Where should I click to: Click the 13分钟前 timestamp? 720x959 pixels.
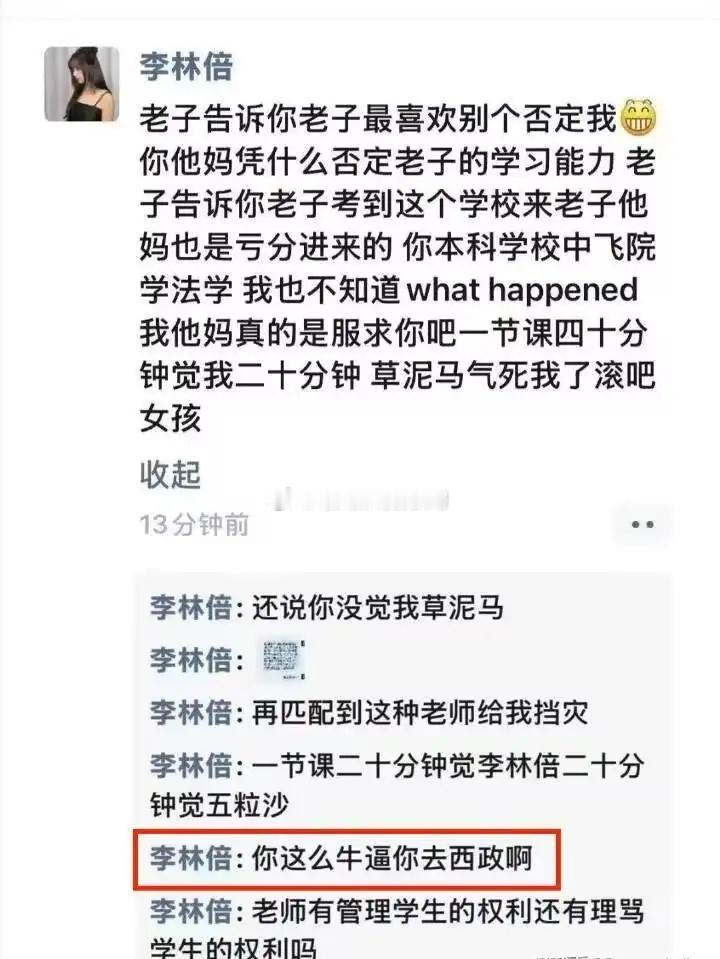tap(195, 524)
